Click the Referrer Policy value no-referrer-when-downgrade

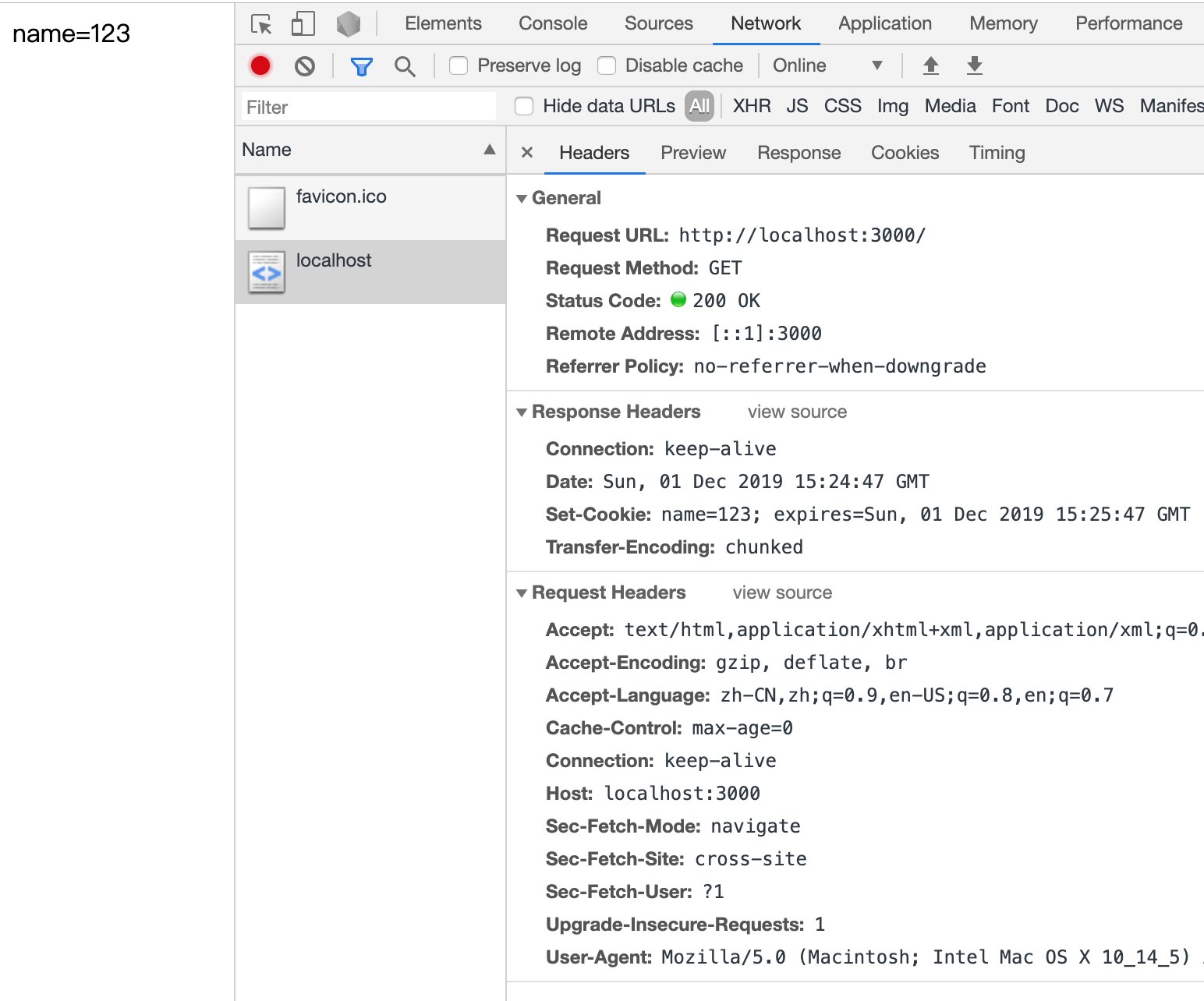[840, 366]
